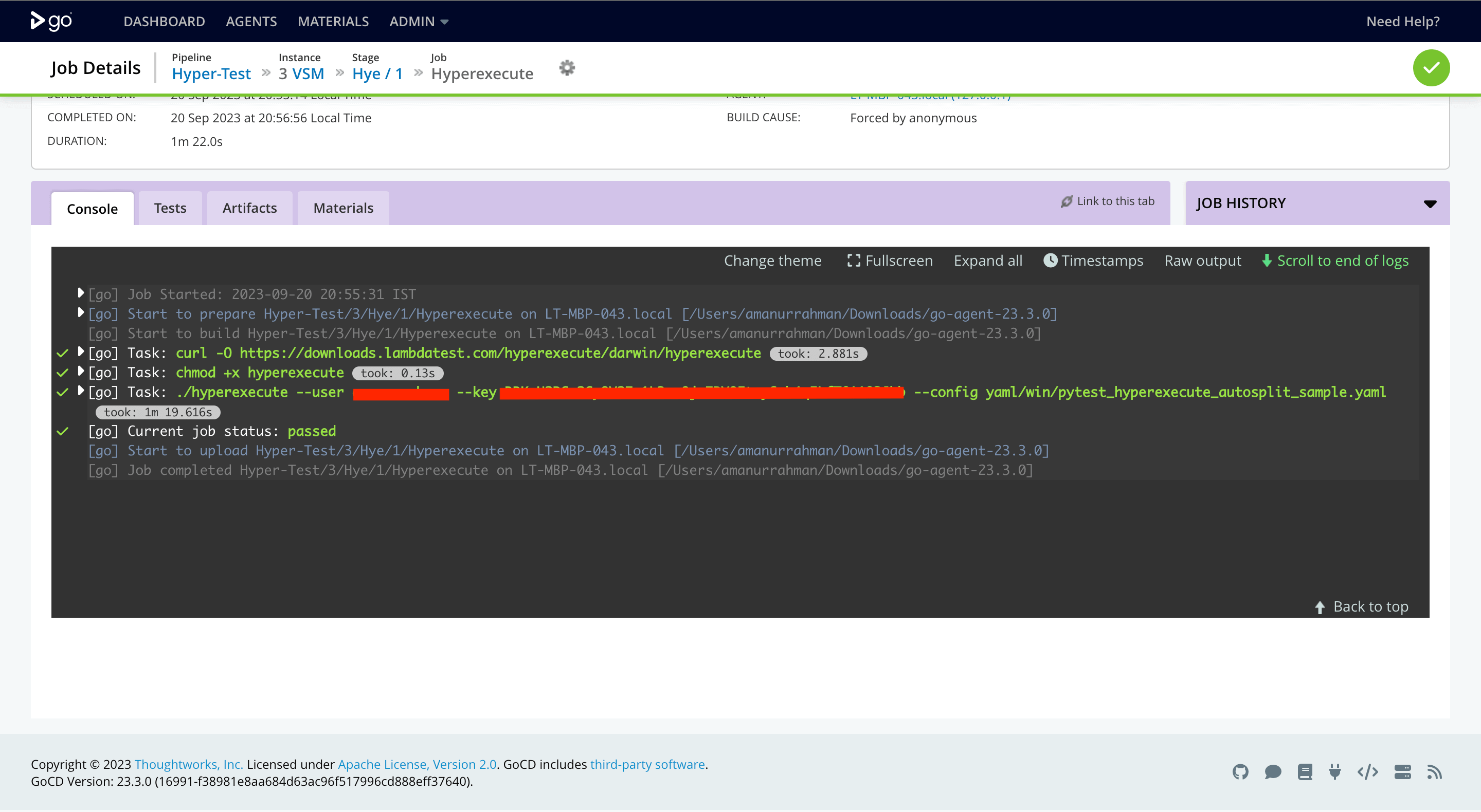1481x812 pixels.
Task: Open job settings gear next to Hyperexecute
Action: (567, 68)
